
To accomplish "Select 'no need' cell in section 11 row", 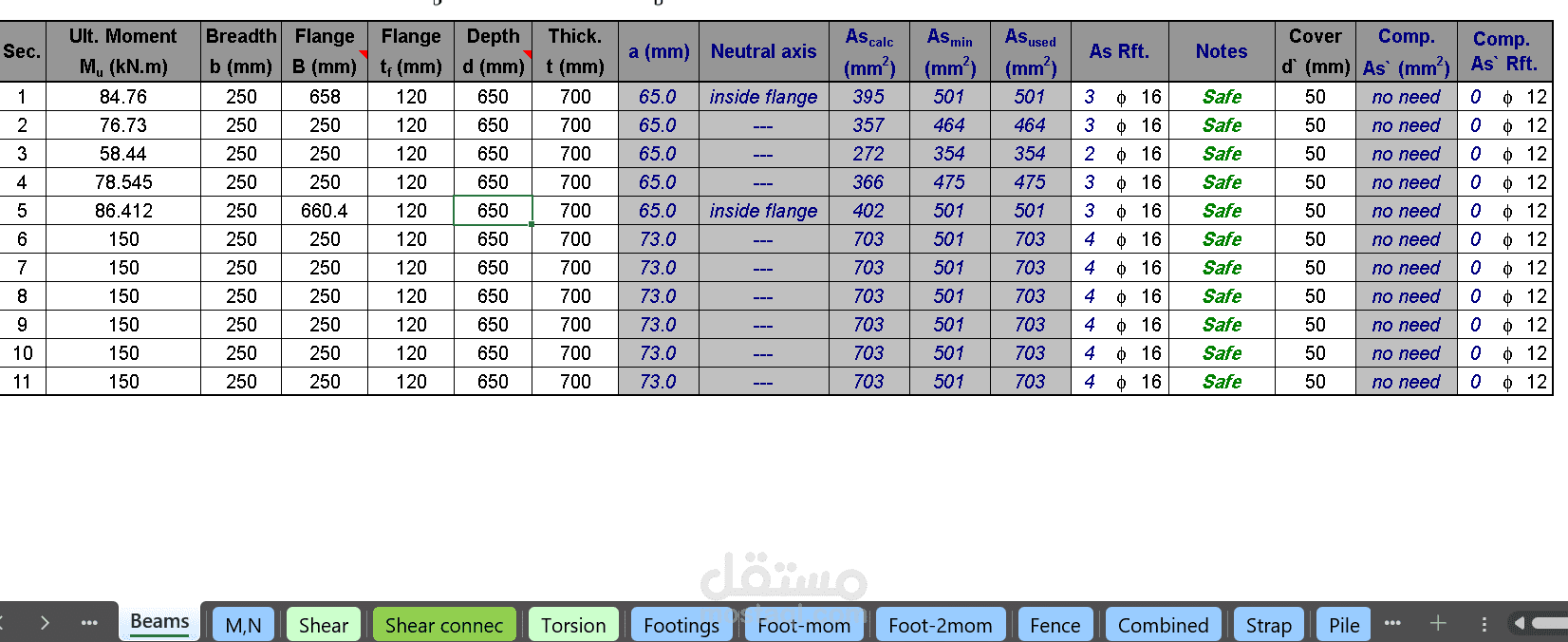I will pos(1407,382).
